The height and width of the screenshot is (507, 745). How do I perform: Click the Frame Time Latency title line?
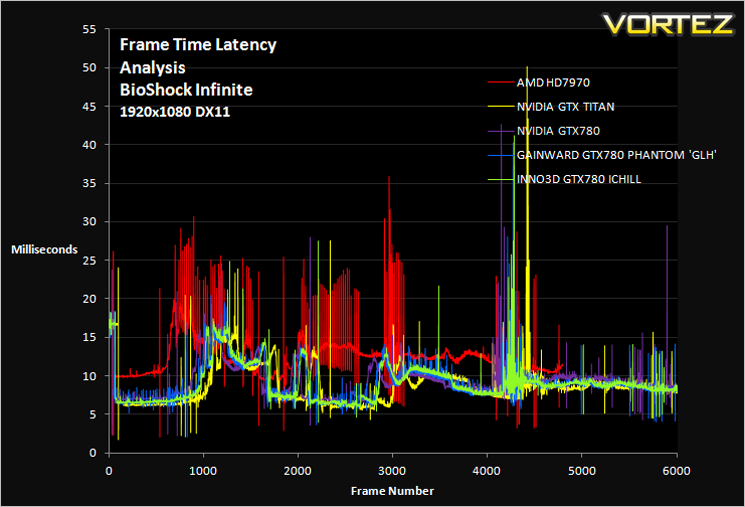pos(198,45)
